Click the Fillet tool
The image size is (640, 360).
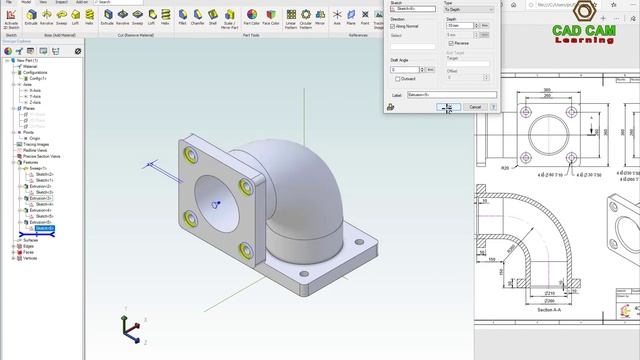(x=182, y=18)
